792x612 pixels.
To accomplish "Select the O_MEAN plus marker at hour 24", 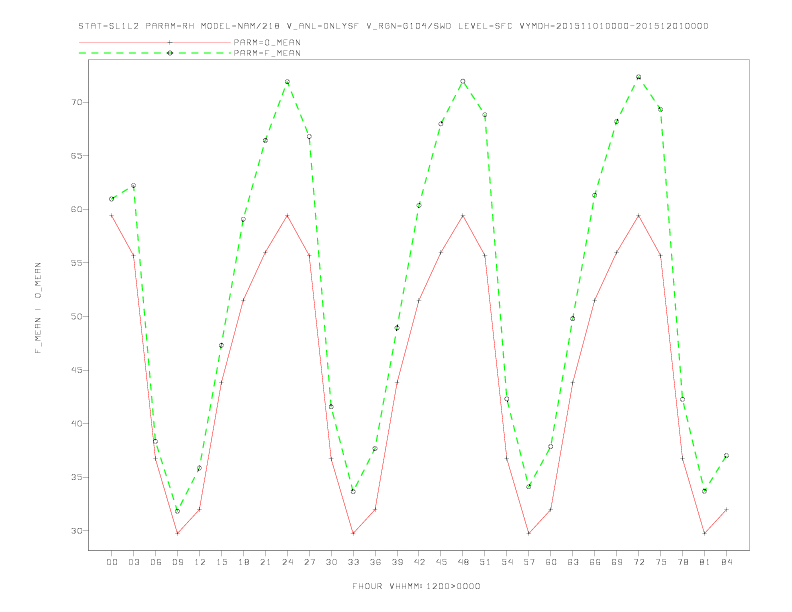I will (287, 216).
